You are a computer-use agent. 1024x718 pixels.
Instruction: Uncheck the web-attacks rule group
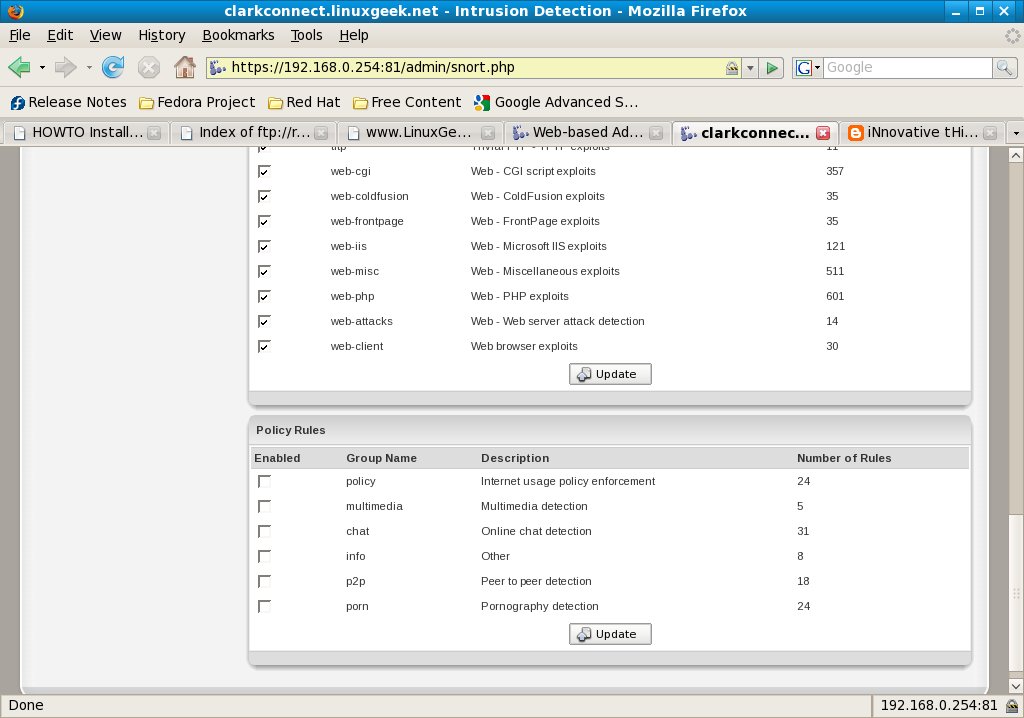tap(264, 321)
